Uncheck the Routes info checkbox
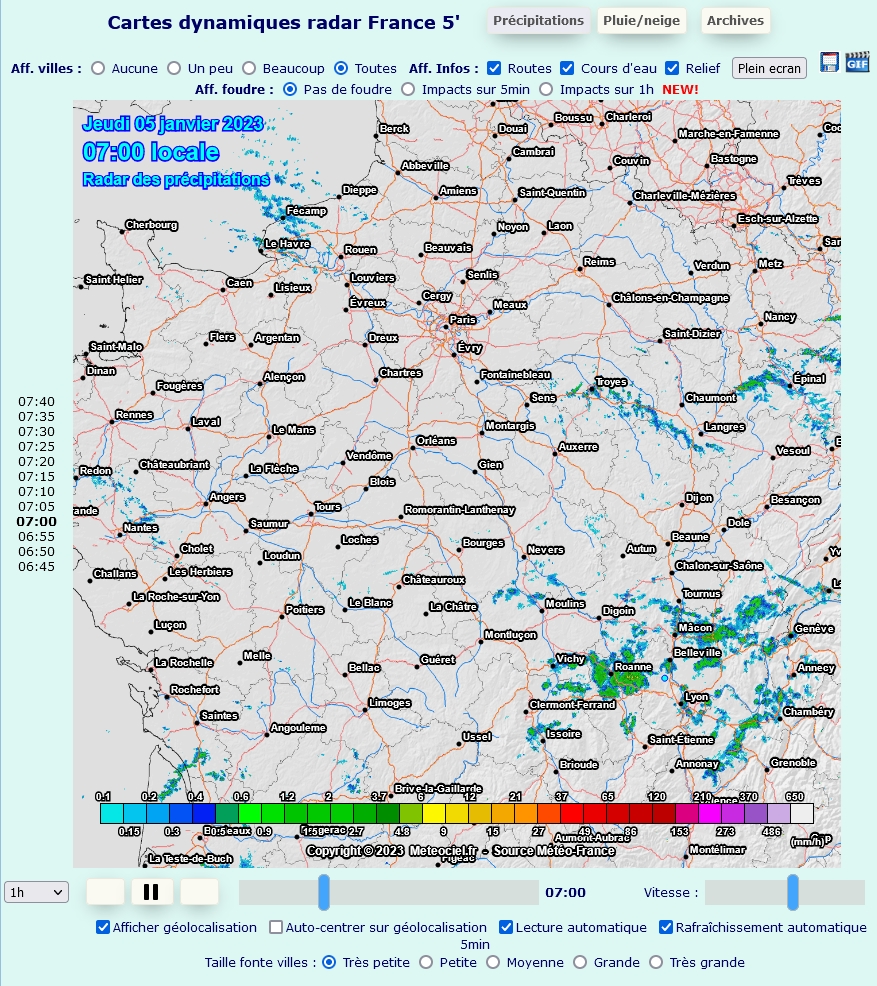 point(494,68)
